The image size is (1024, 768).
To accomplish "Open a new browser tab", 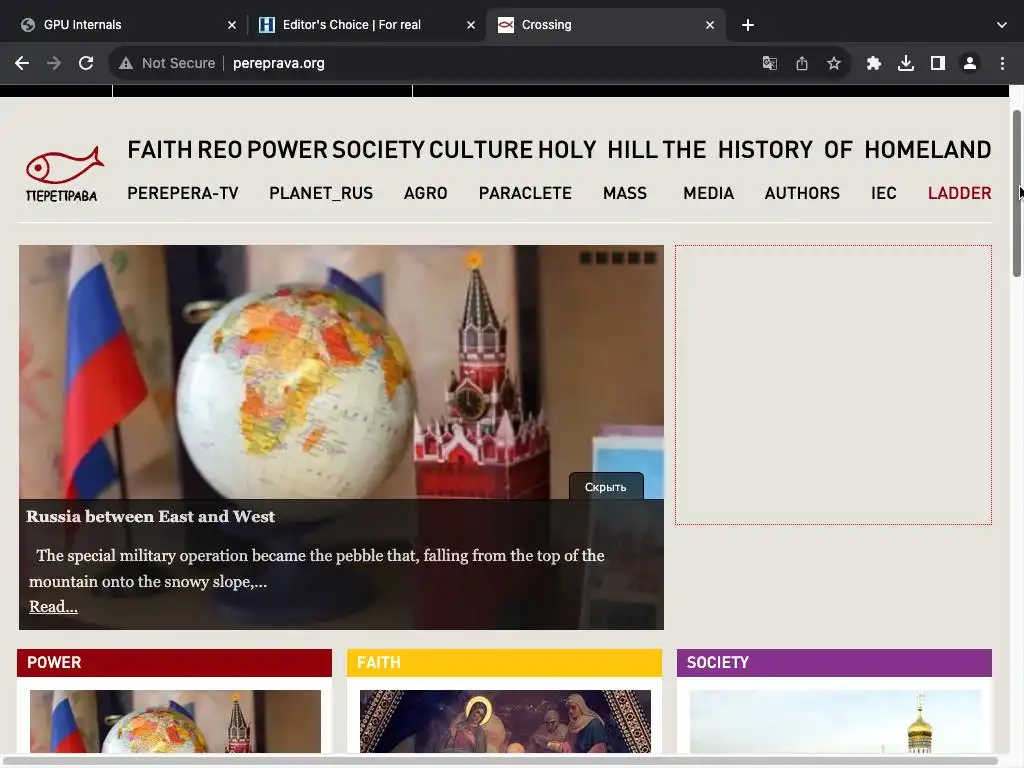I will (748, 25).
